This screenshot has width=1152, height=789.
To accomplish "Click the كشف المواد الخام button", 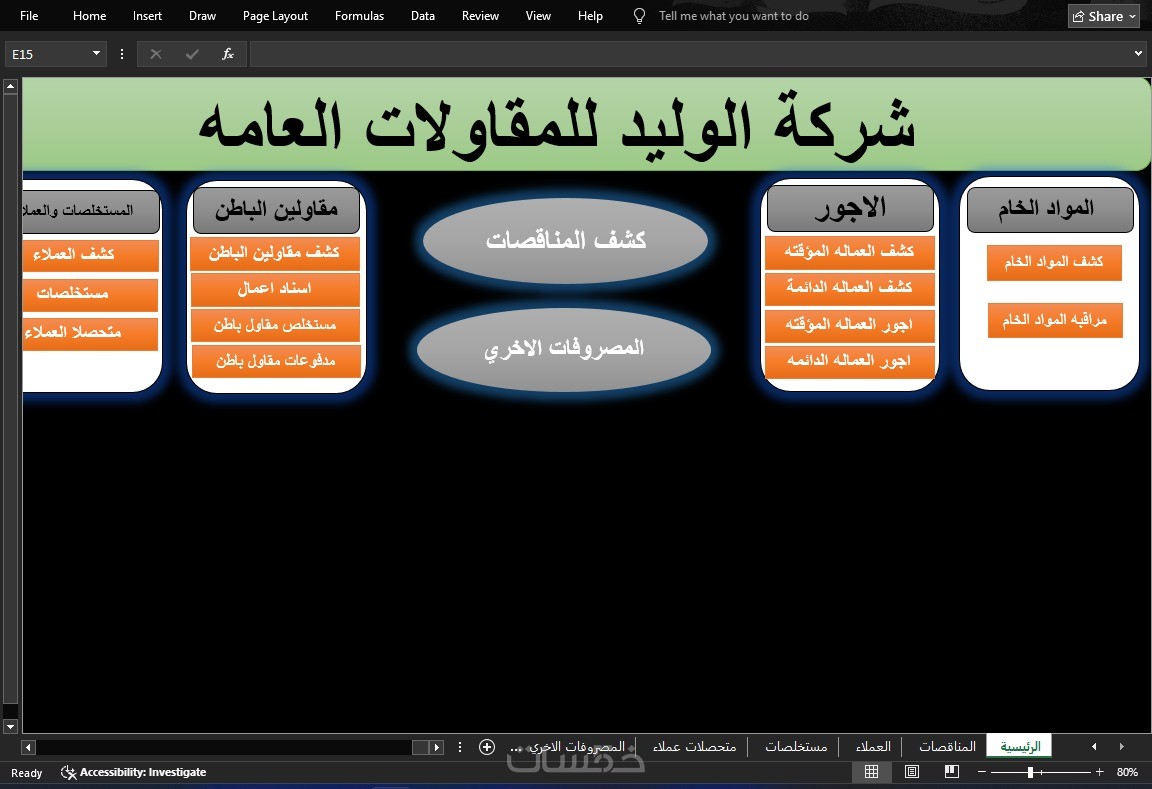I will point(1054,262).
